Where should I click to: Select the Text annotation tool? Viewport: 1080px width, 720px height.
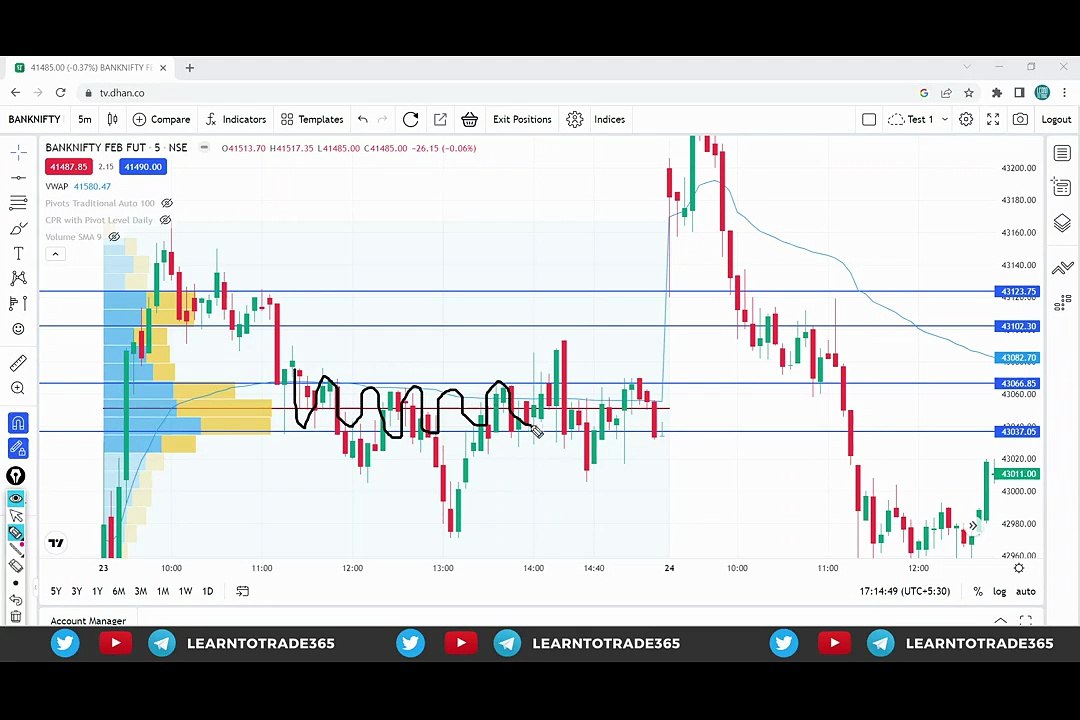(19, 254)
